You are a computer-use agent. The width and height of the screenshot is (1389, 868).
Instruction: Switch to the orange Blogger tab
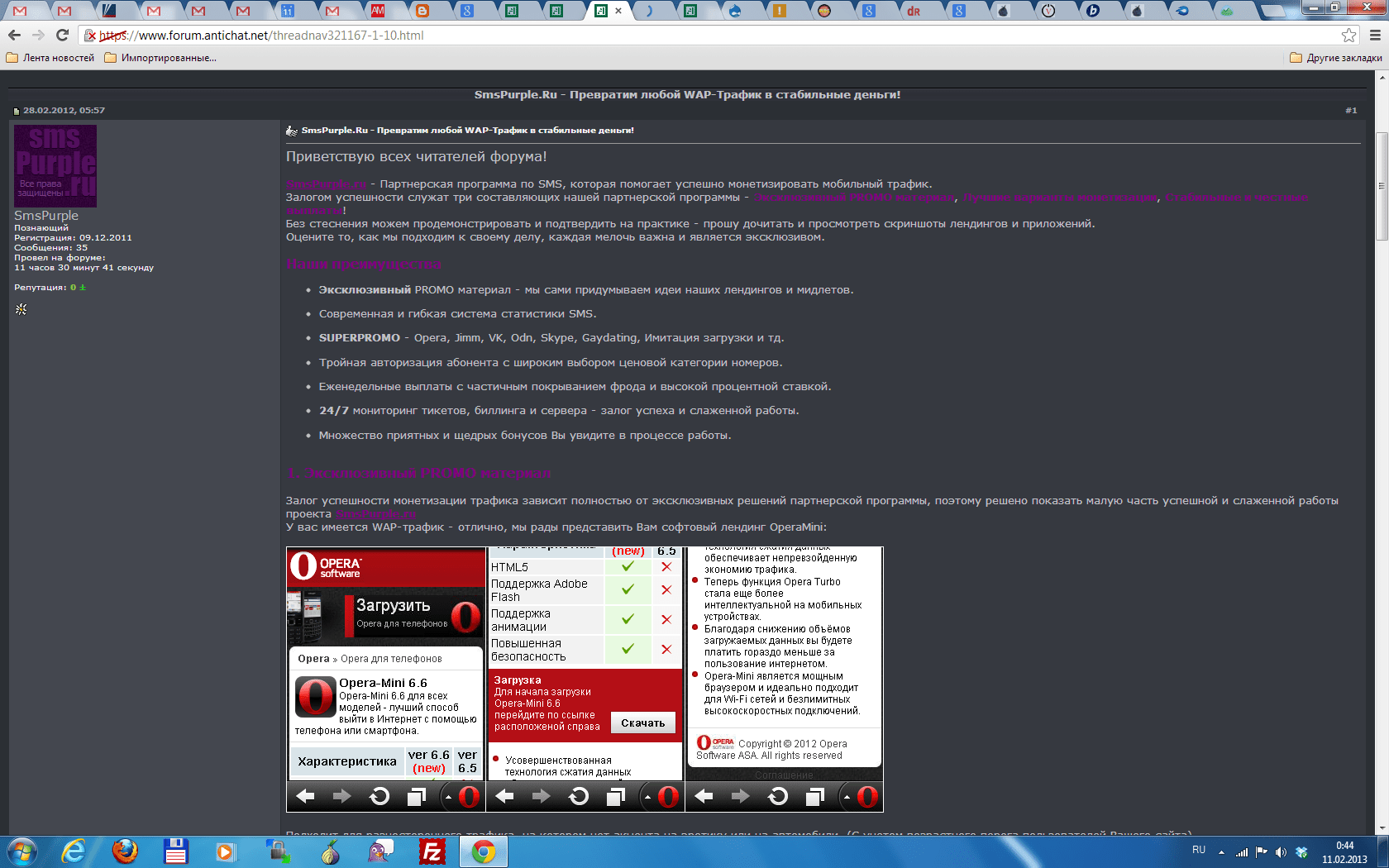point(422,11)
